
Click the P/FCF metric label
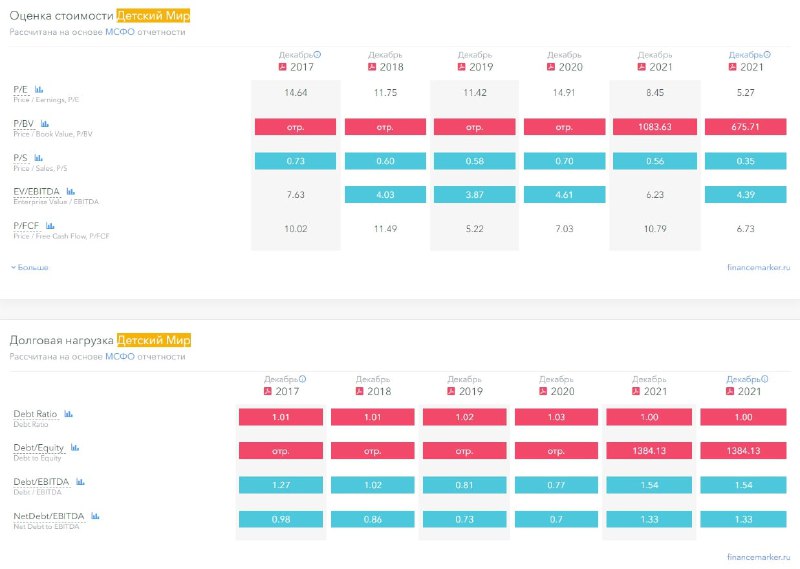coord(26,226)
